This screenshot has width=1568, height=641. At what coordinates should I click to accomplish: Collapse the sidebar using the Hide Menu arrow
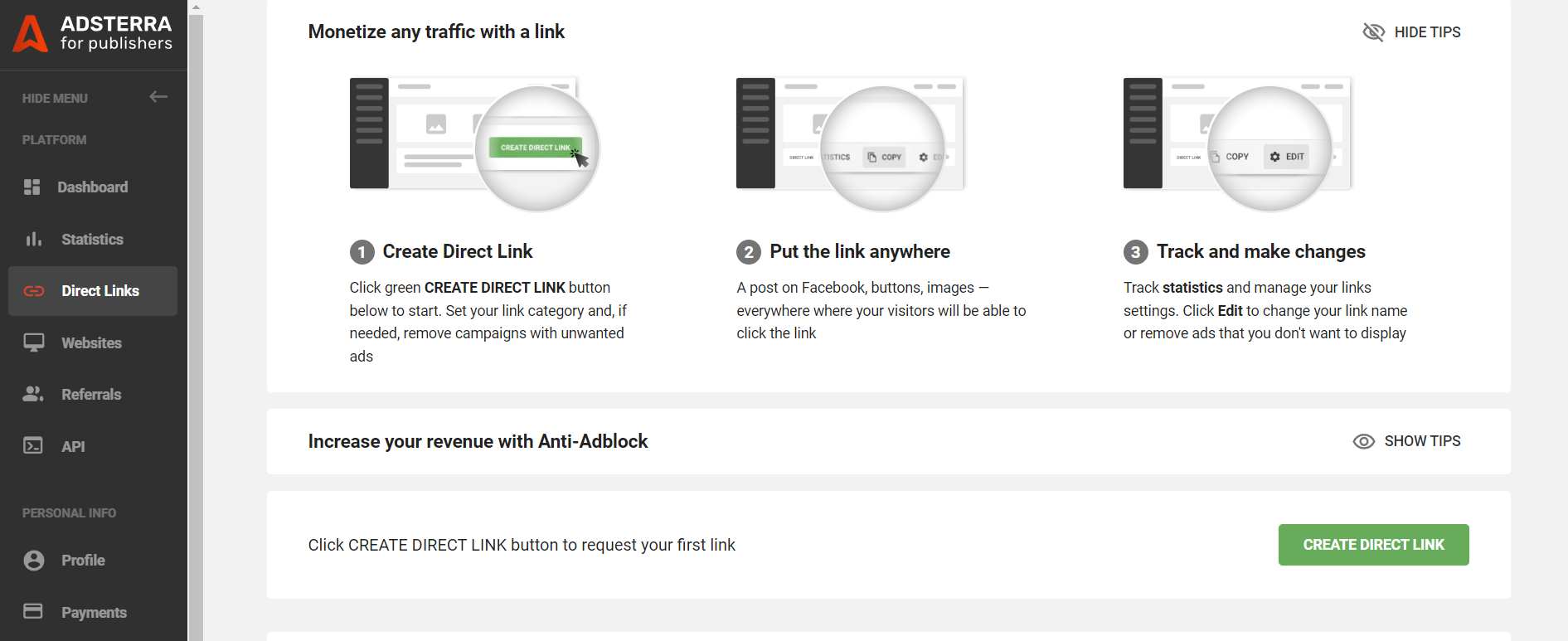click(x=158, y=97)
